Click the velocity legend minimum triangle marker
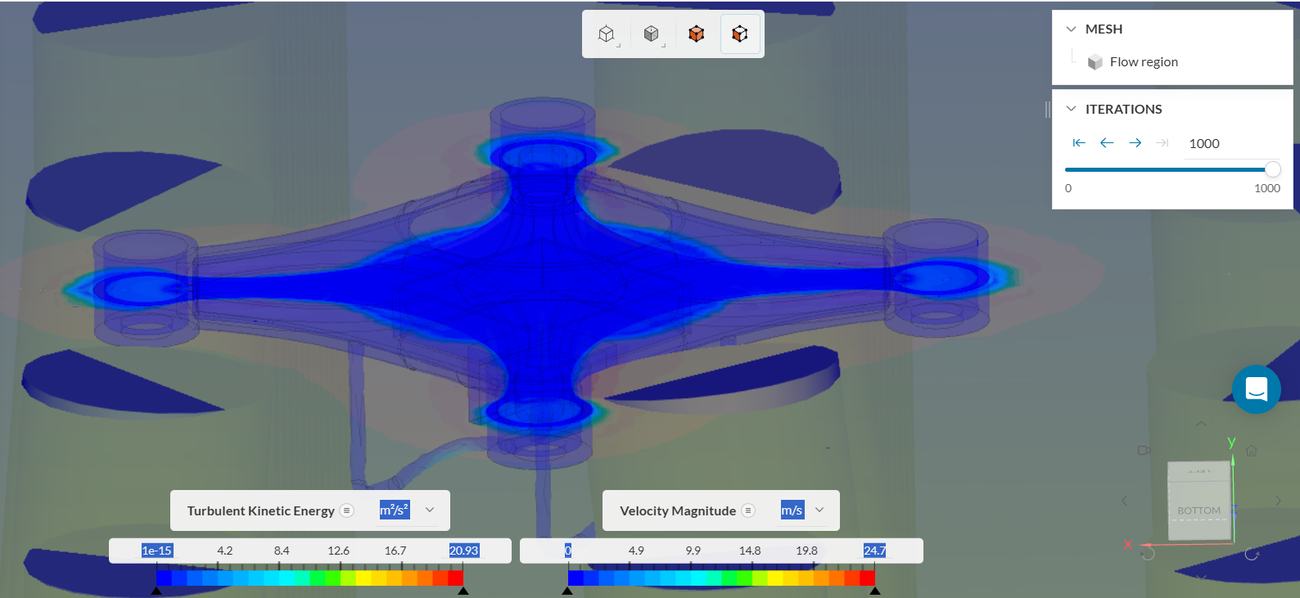 point(567,591)
